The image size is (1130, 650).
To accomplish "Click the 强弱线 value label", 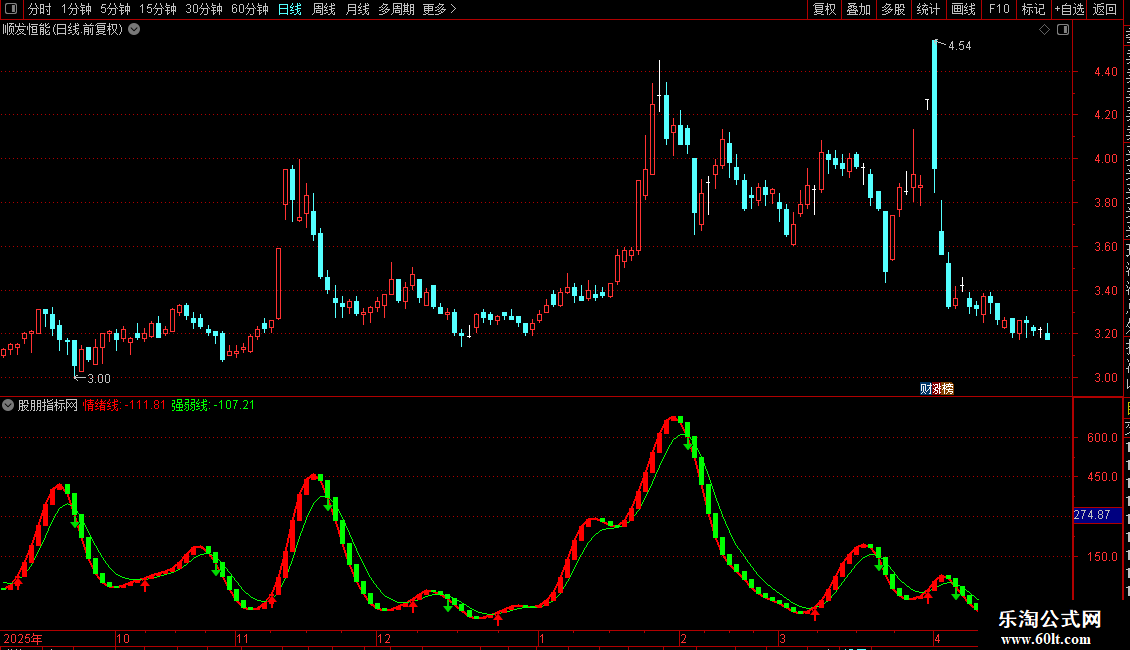I will (213, 405).
